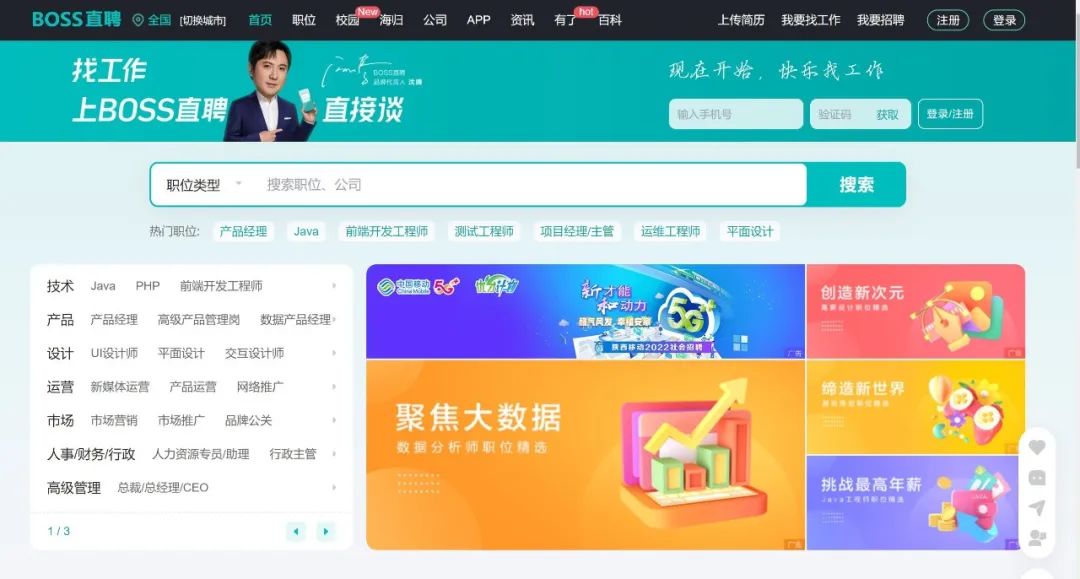1080x579 pixels.
Task: Click the paper plane icon in the right sidebar
Action: pyautogui.click(x=1037, y=507)
